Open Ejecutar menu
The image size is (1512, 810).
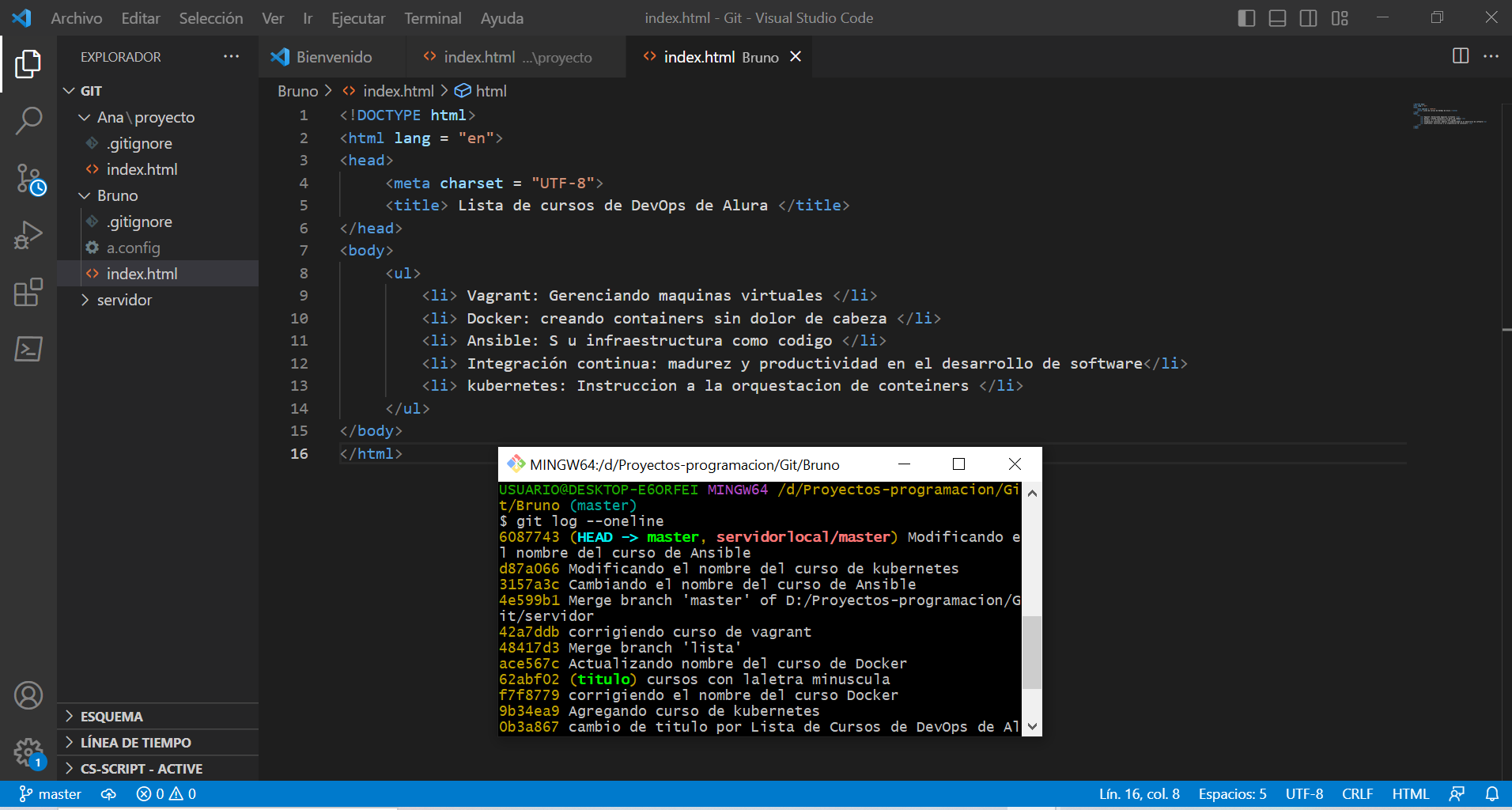pos(358,17)
